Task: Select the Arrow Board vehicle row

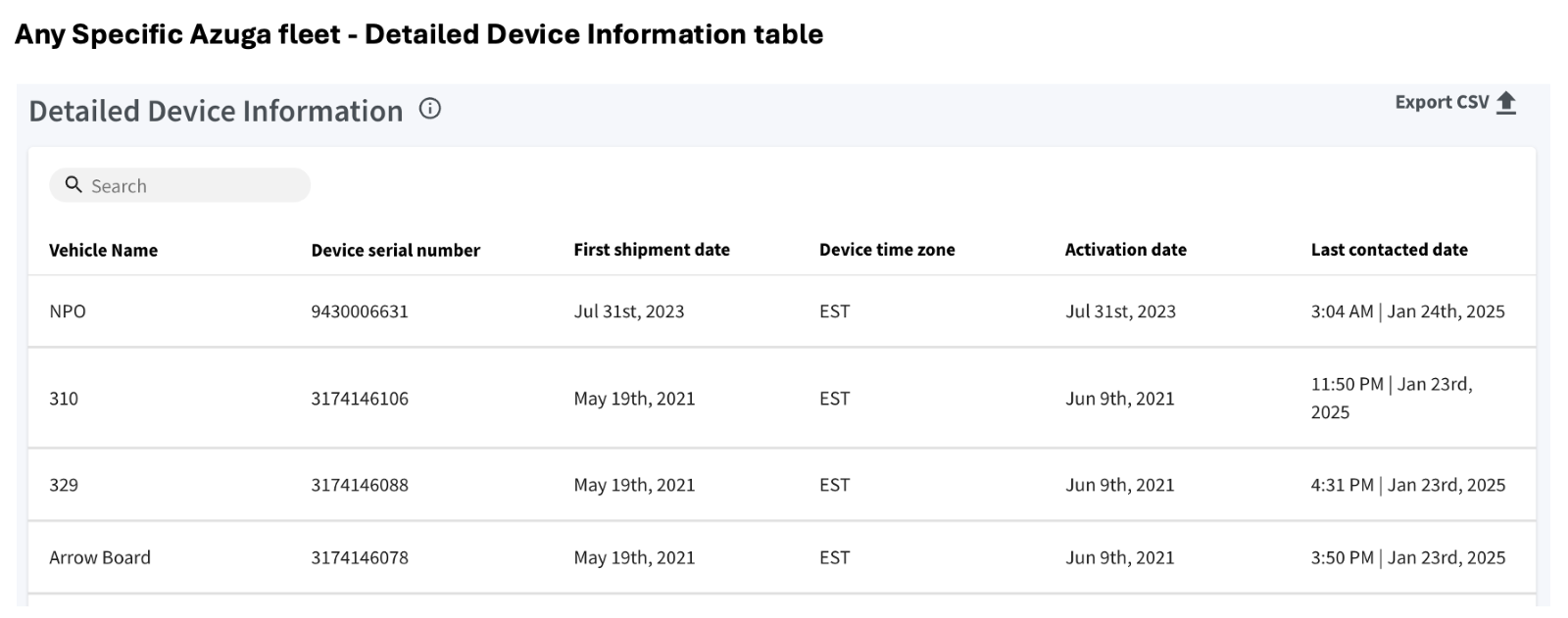Action: (782, 557)
